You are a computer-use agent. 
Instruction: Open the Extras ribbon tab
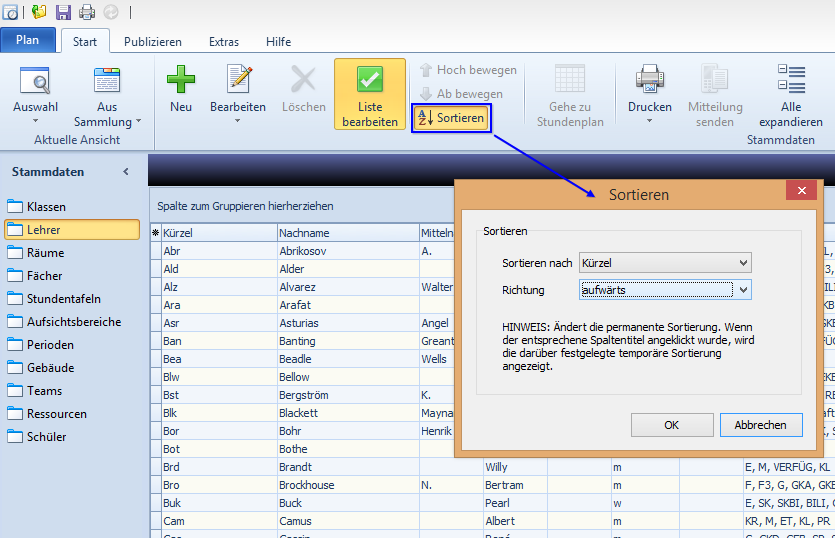[224, 42]
